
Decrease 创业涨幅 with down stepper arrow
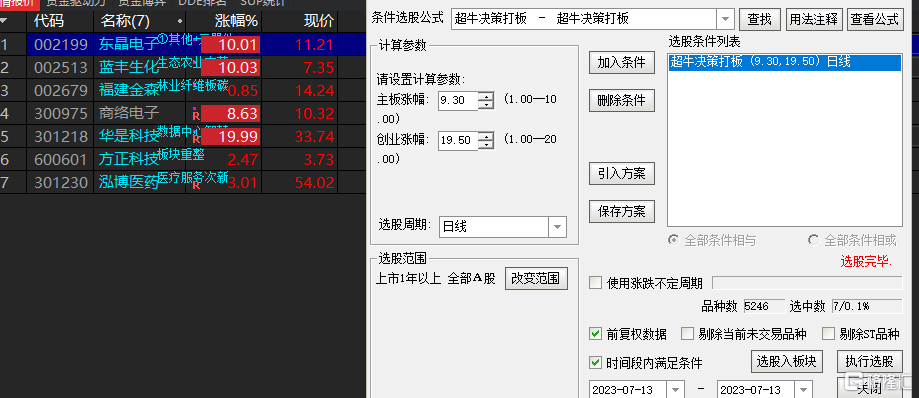486,145
